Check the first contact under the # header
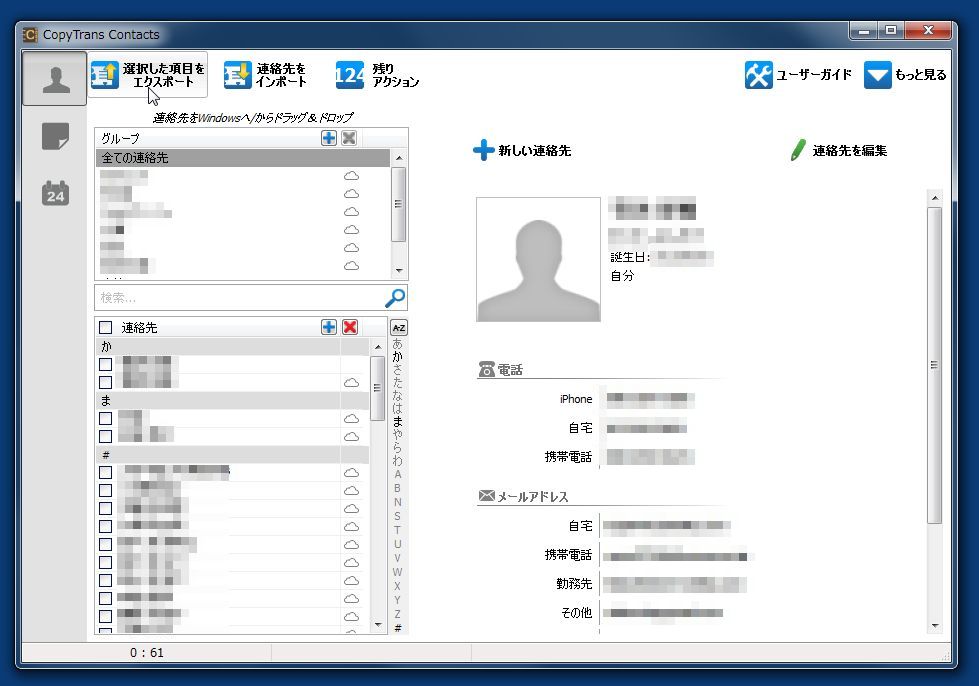This screenshot has width=979, height=686. click(106, 473)
